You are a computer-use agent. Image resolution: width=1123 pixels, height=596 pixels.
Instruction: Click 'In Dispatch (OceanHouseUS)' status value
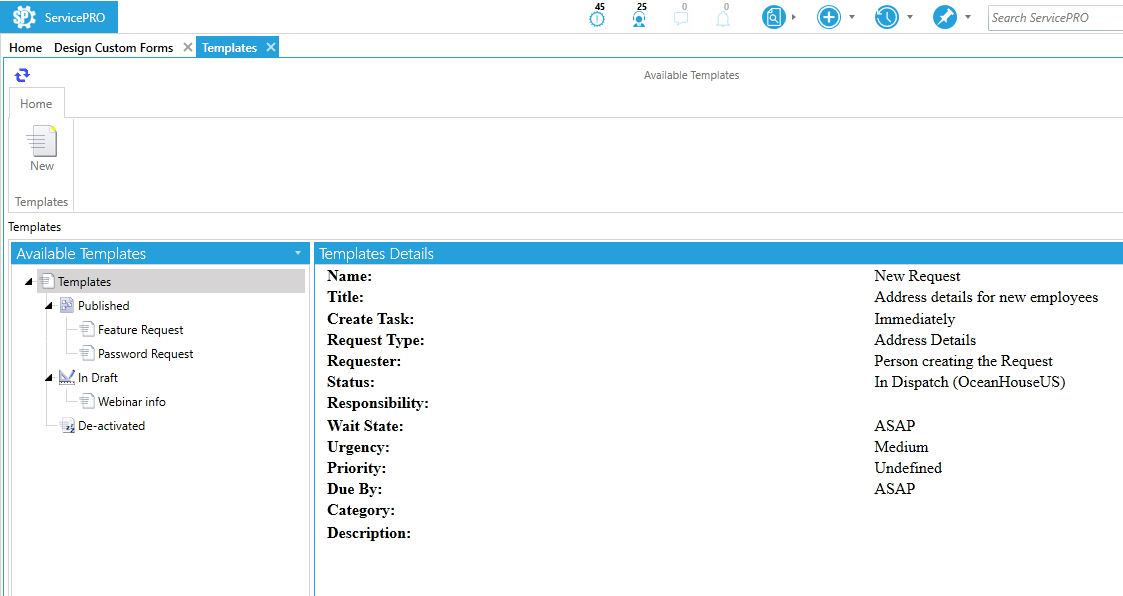coord(969,382)
